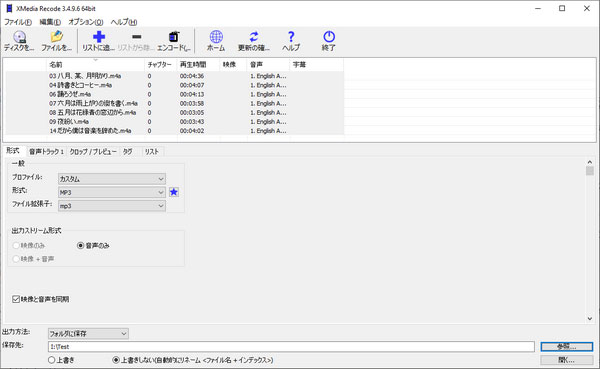Screen dimensions: 600x369
Task: Click the 参照... browse button
Action: [567, 346]
